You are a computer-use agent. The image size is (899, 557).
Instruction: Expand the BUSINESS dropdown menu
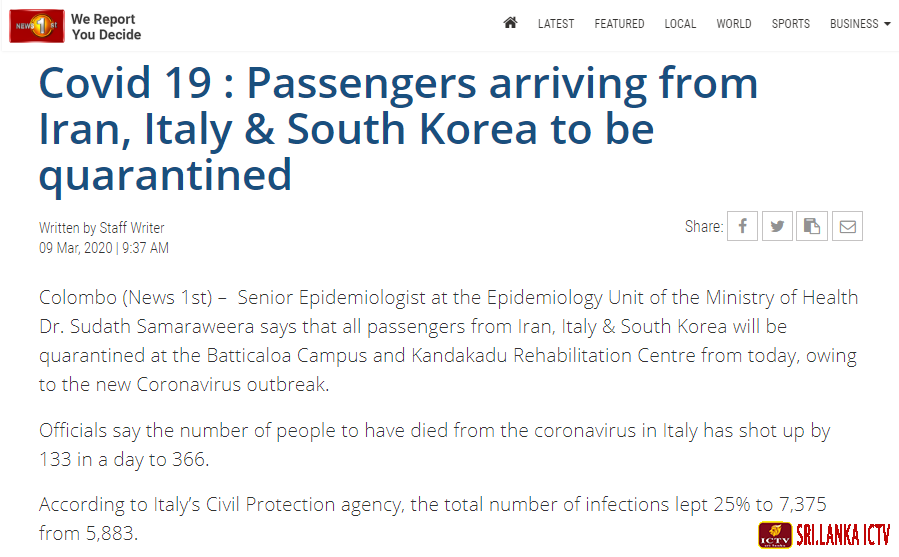pos(860,24)
